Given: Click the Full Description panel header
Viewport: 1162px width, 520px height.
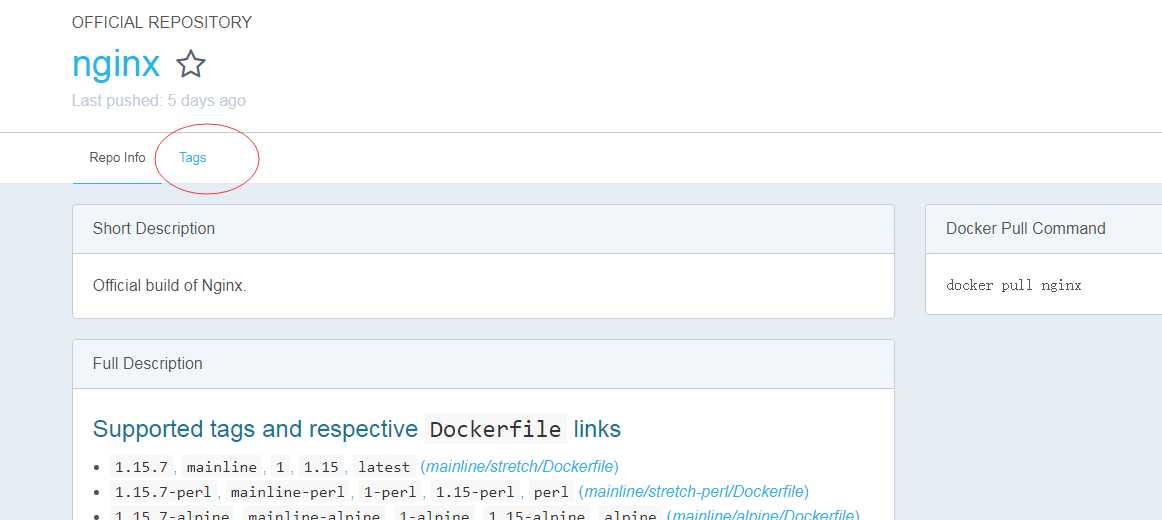Looking at the screenshot, I should [148, 364].
